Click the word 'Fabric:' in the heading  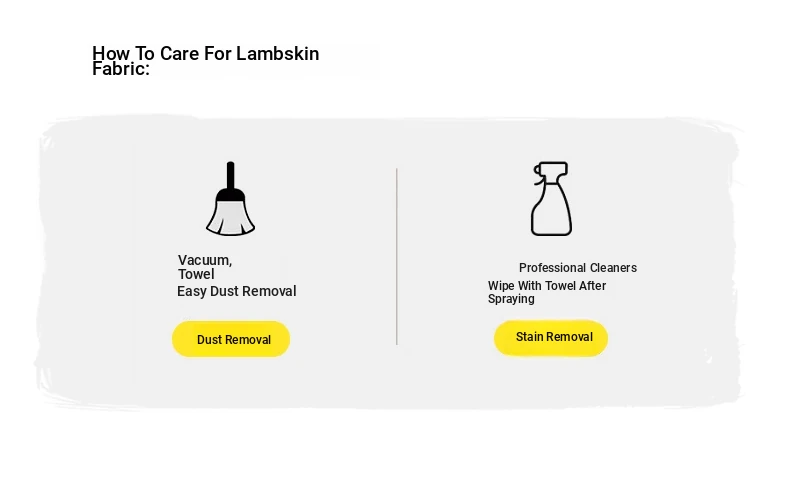coord(121,69)
